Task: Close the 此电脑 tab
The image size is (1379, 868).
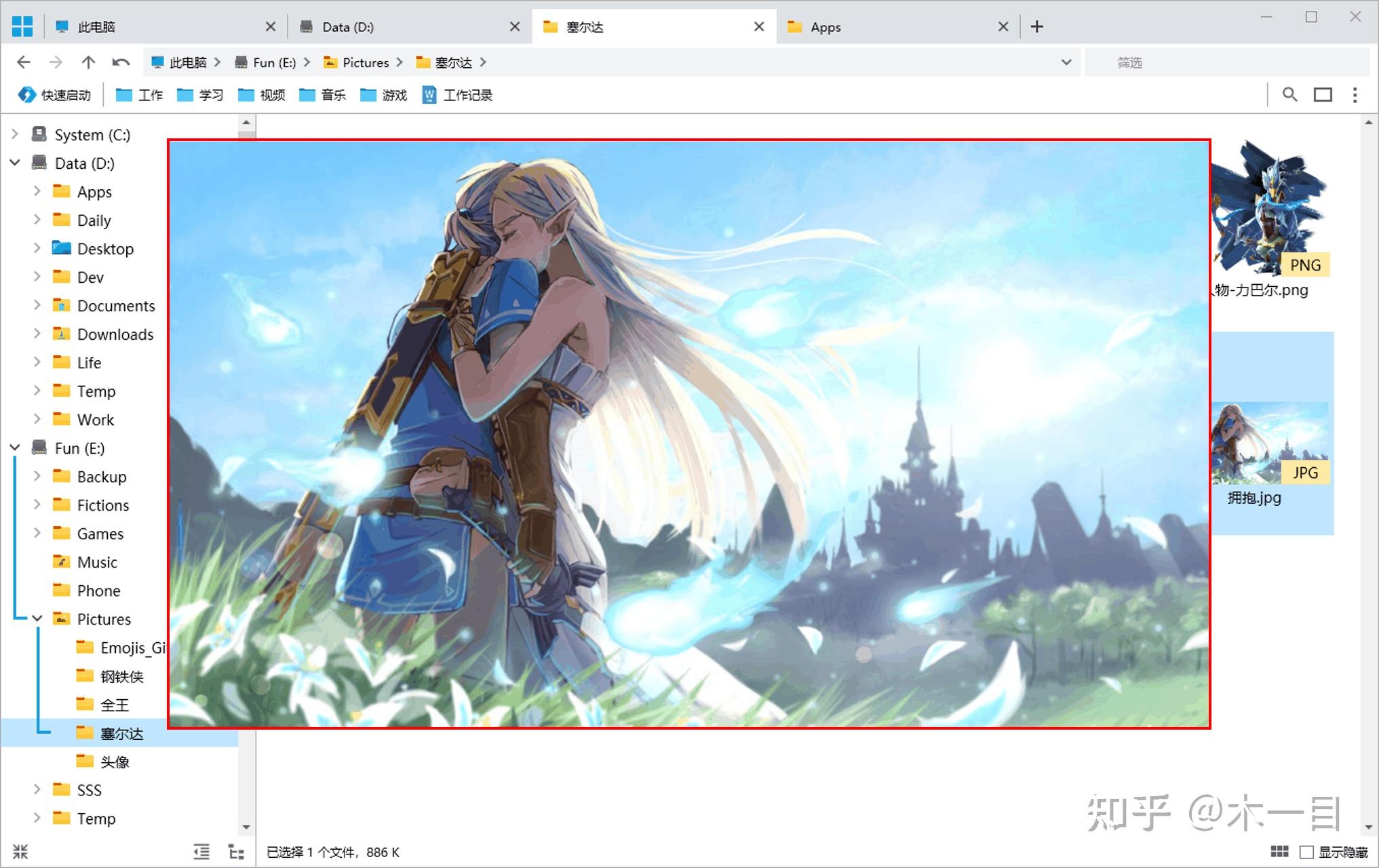Action: pos(270,26)
